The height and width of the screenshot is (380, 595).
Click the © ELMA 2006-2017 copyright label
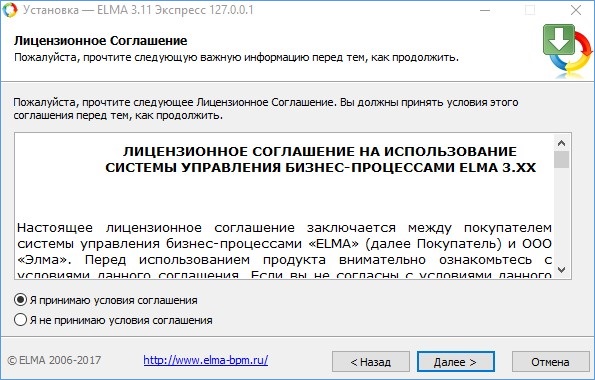coord(54,360)
